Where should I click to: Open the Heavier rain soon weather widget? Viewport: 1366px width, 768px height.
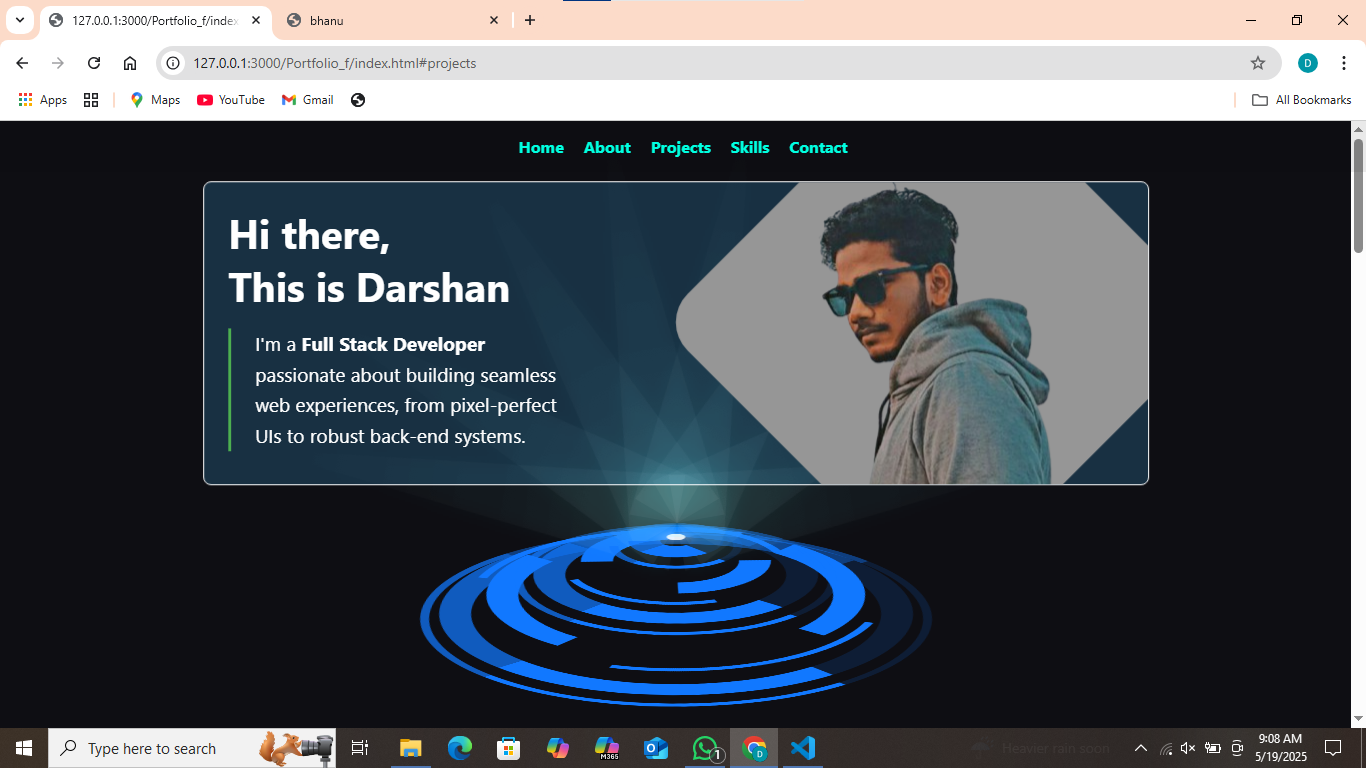tap(1040, 748)
